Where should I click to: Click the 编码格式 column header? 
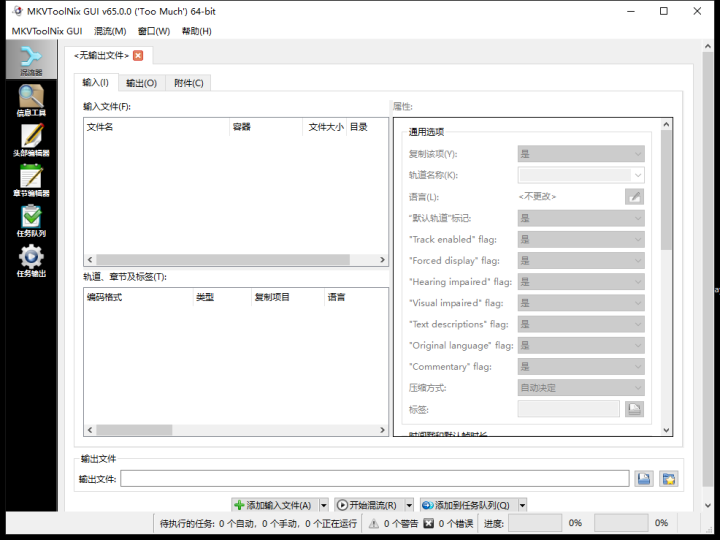coord(138,297)
